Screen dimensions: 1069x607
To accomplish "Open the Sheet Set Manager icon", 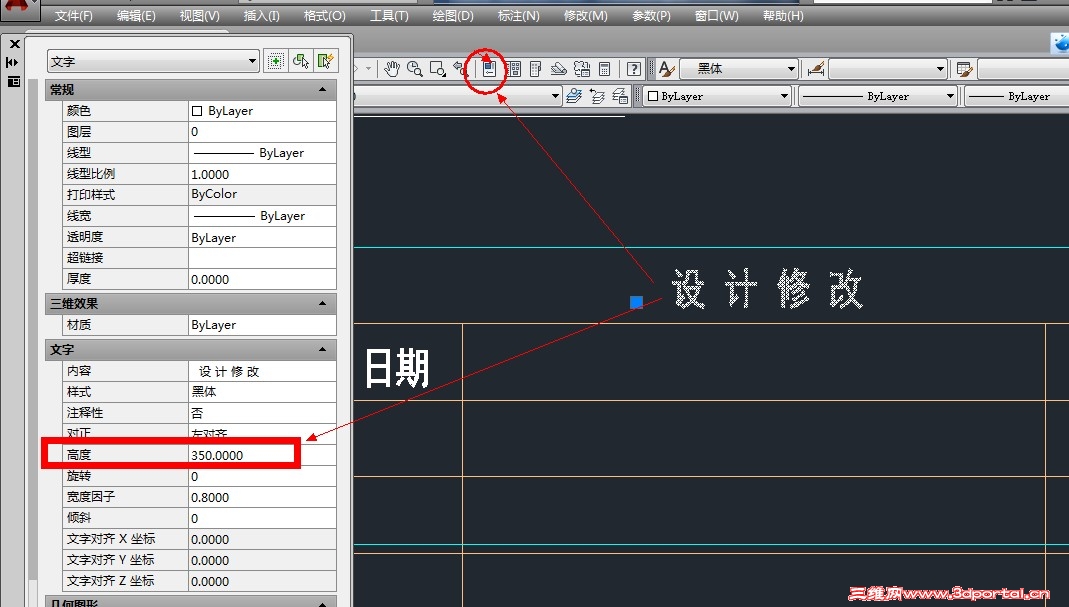I will [x=536, y=68].
